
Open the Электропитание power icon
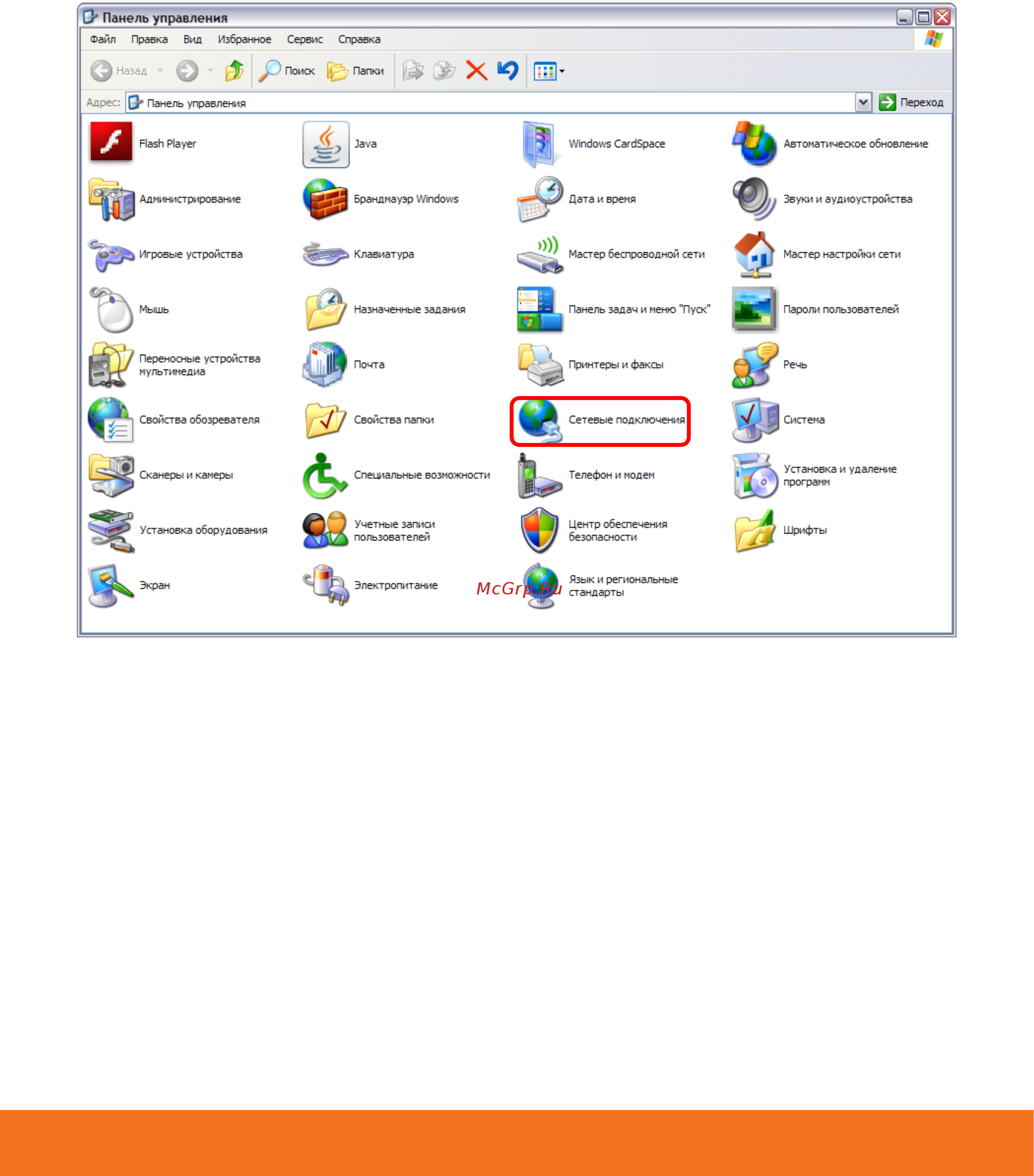coord(326,586)
